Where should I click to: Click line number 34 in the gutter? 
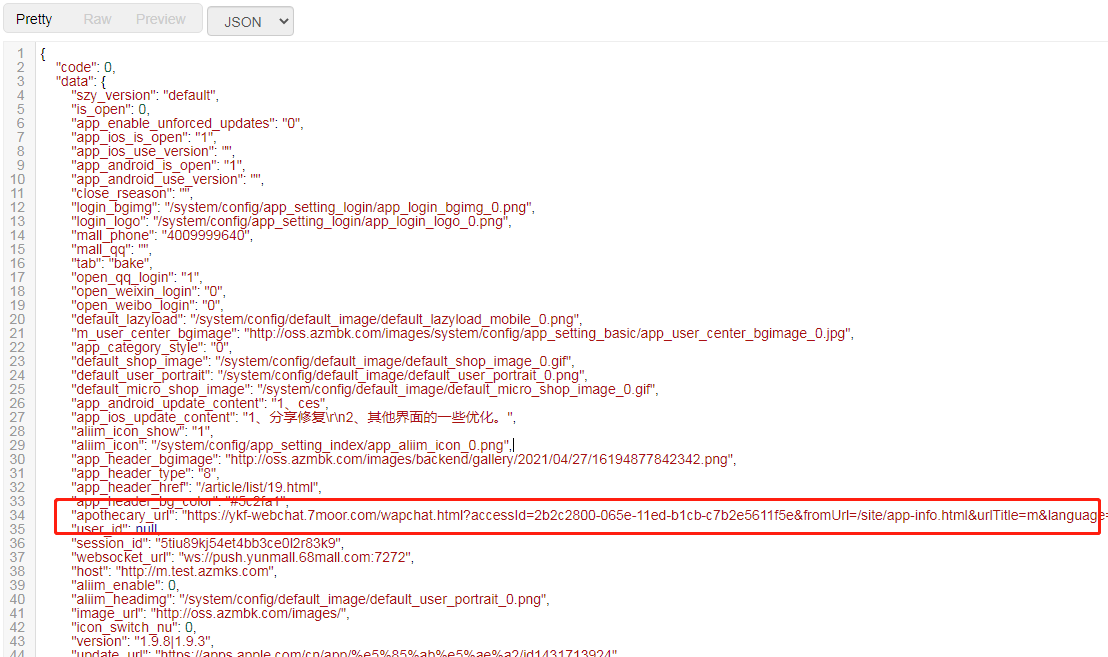pyautogui.click(x=17, y=515)
